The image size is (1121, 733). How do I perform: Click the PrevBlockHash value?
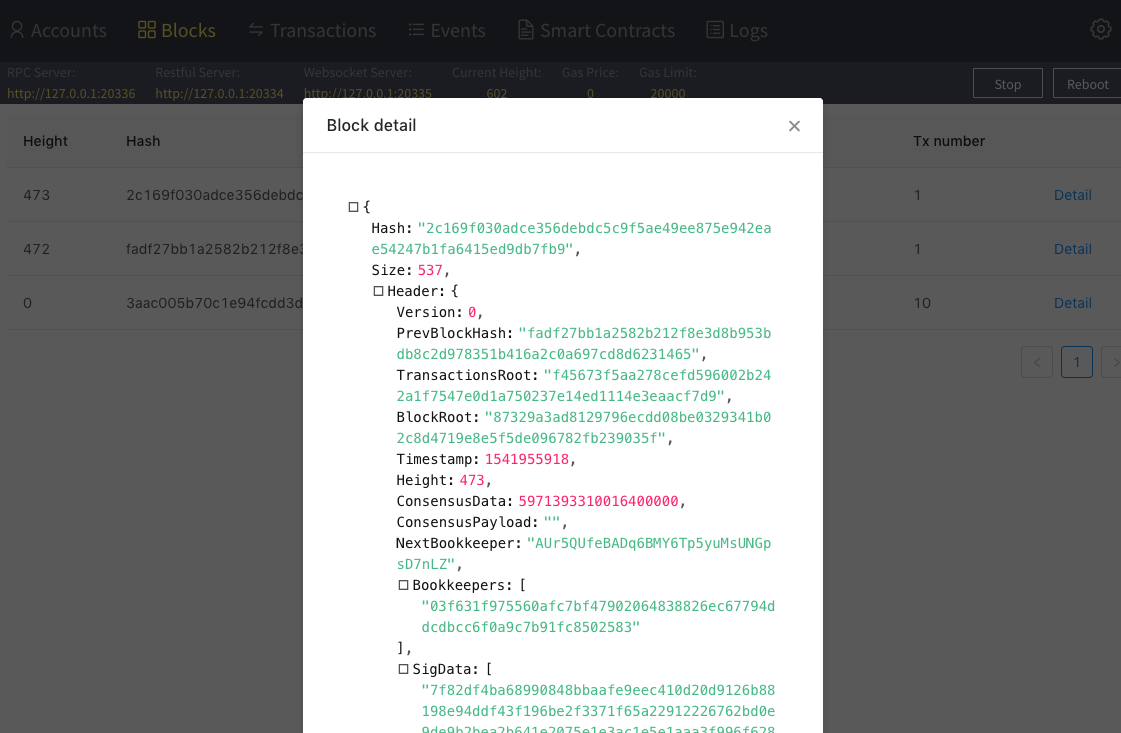click(x=584, y=344)
